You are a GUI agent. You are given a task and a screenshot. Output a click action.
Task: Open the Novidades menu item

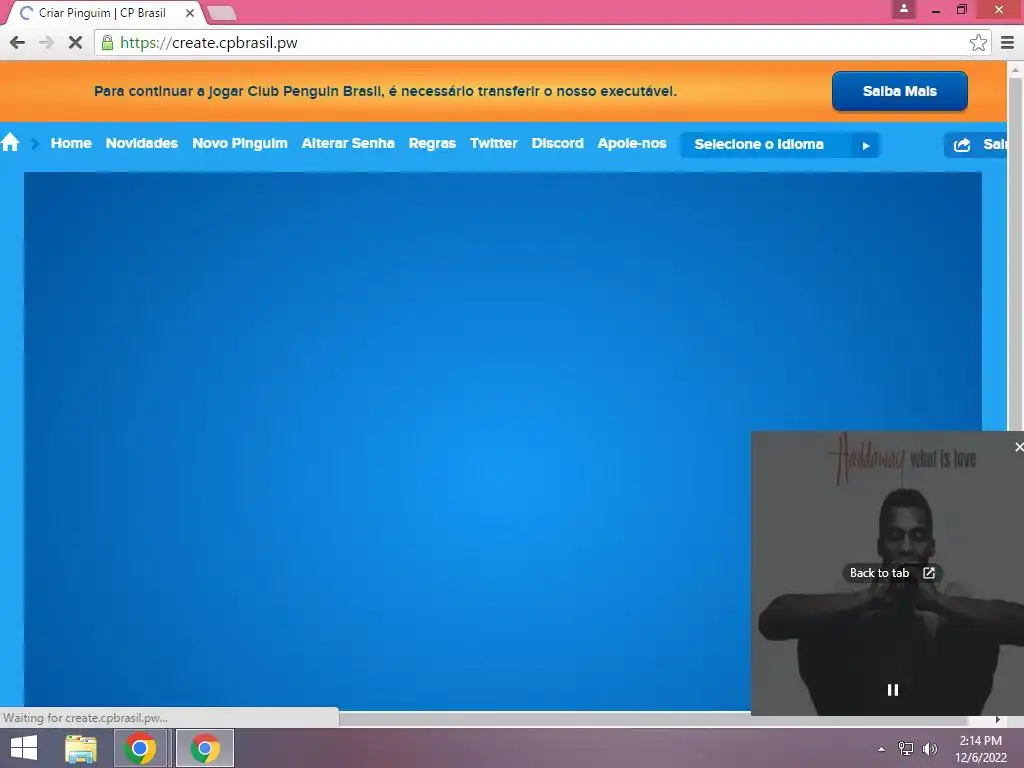click(x=142, y=143)
